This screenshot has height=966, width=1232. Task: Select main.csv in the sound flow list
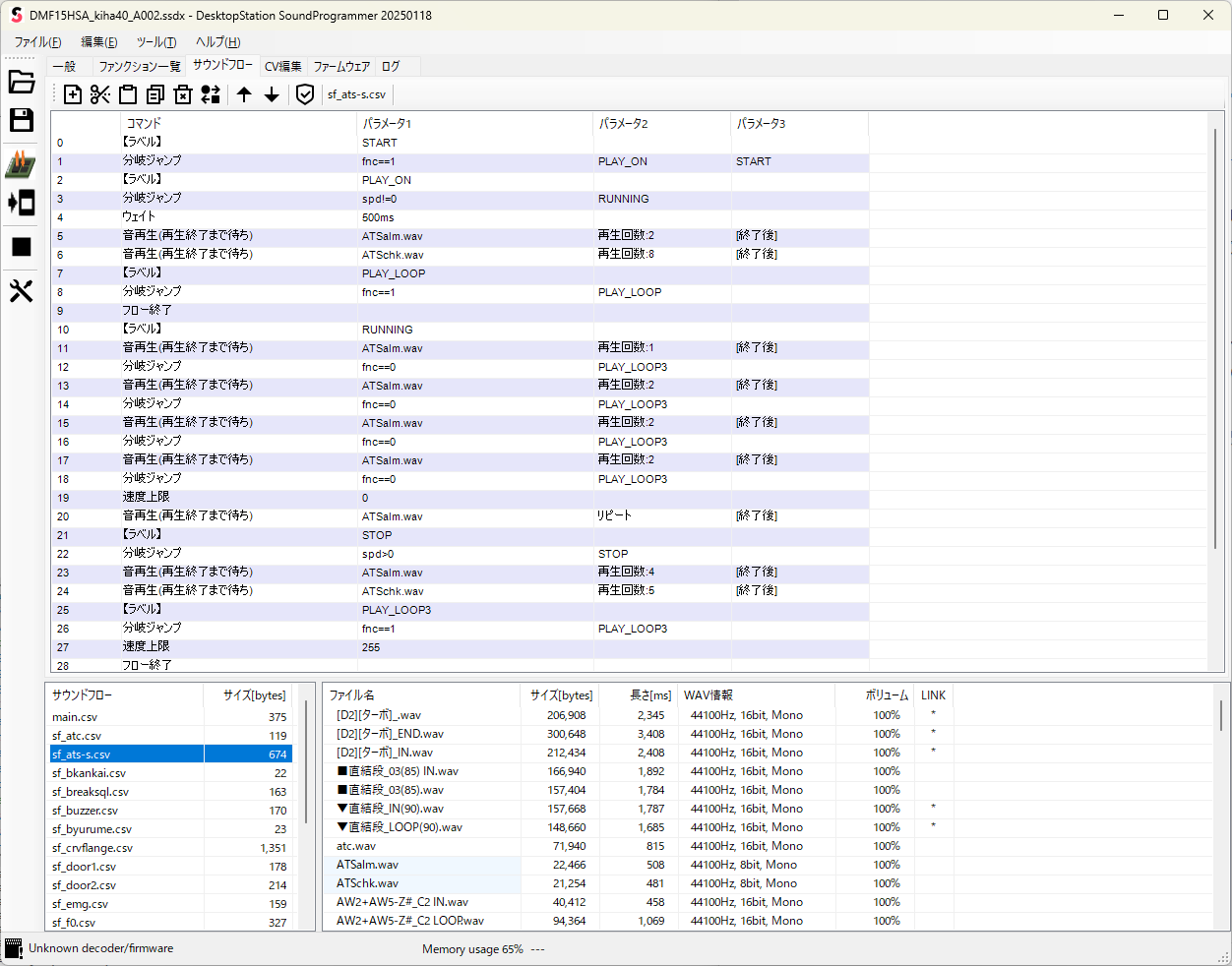click(75, 717)
